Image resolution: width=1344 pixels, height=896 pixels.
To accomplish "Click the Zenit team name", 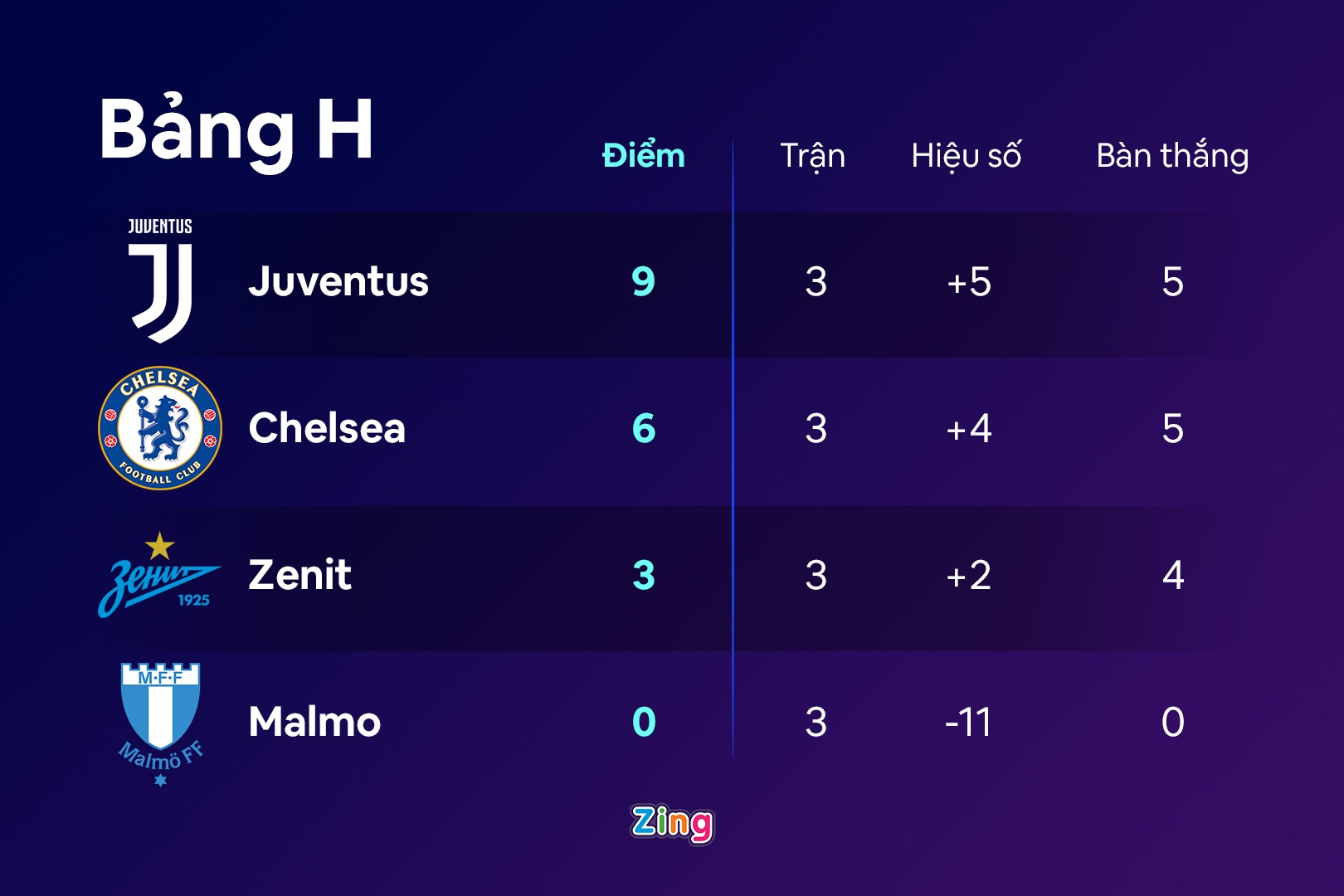I will click(x=299, y=575).
